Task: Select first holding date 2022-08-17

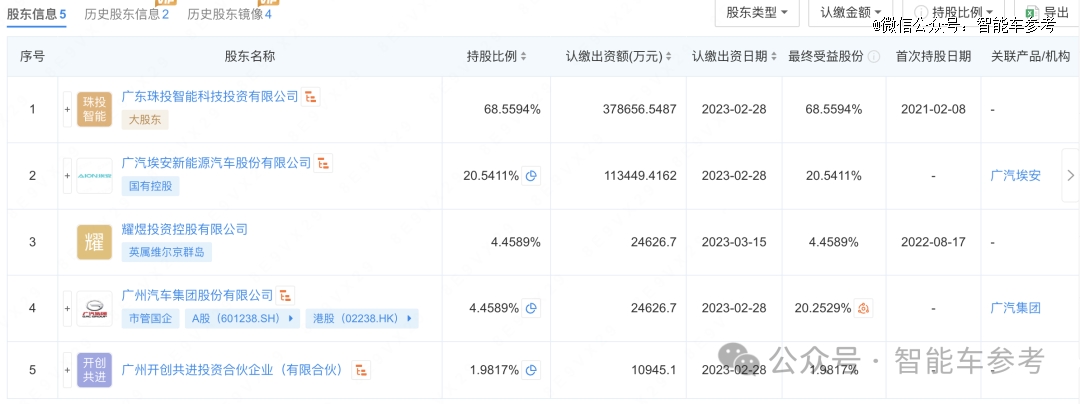Action: [x=933, y=242]
